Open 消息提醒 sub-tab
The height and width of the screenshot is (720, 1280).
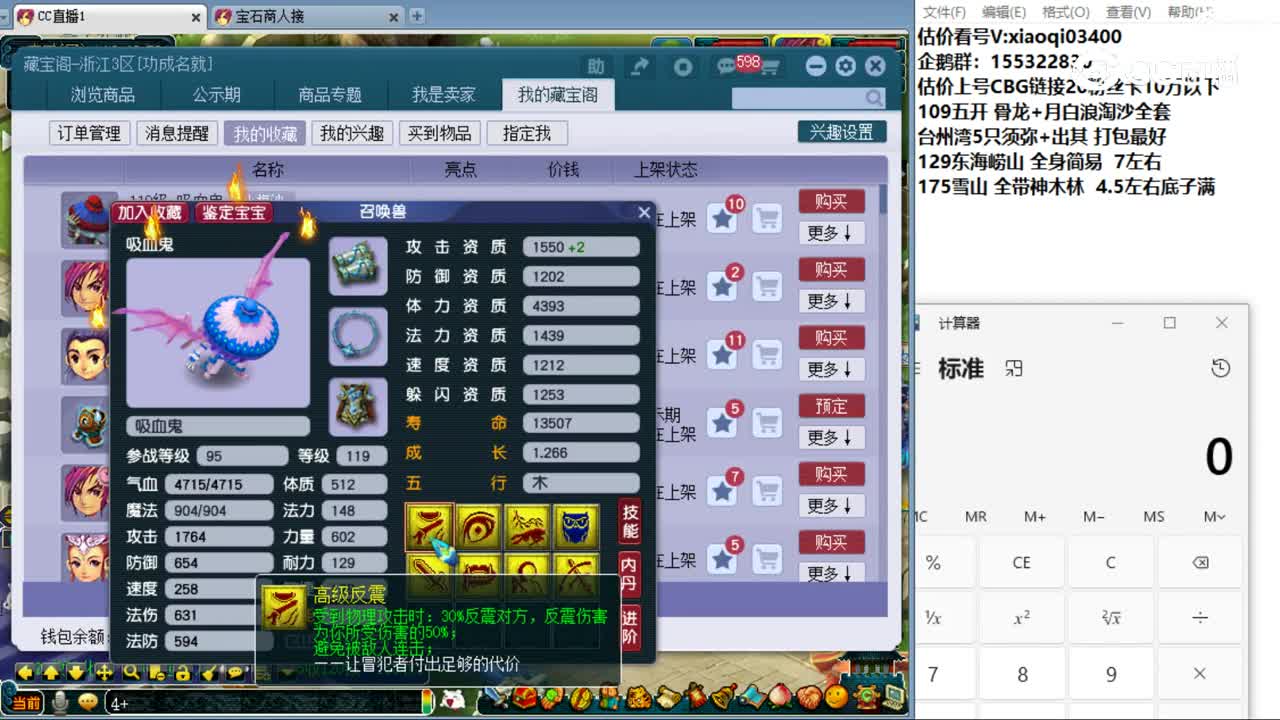point(177,133)
